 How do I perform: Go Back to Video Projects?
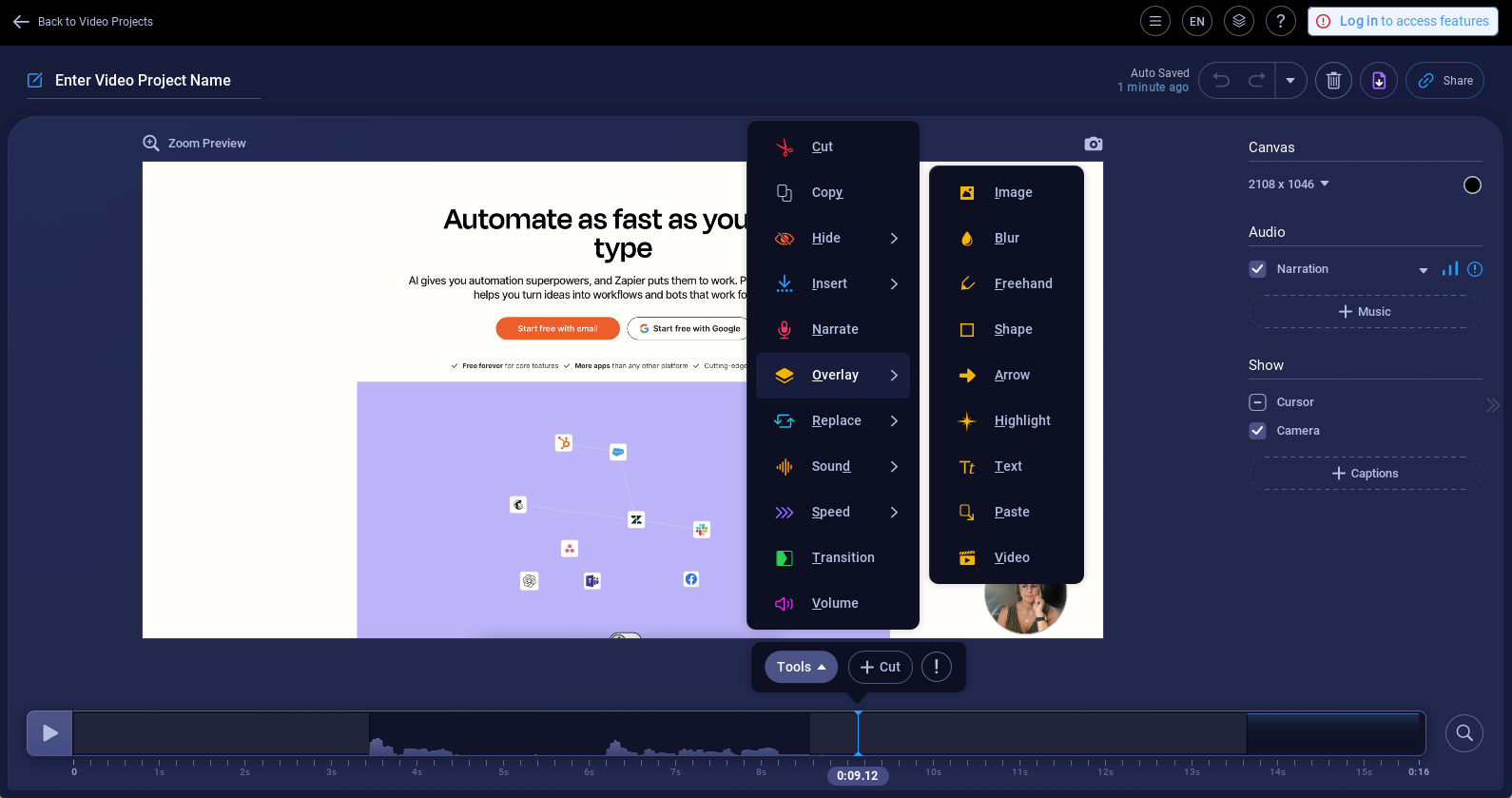(x=83, y=21)
